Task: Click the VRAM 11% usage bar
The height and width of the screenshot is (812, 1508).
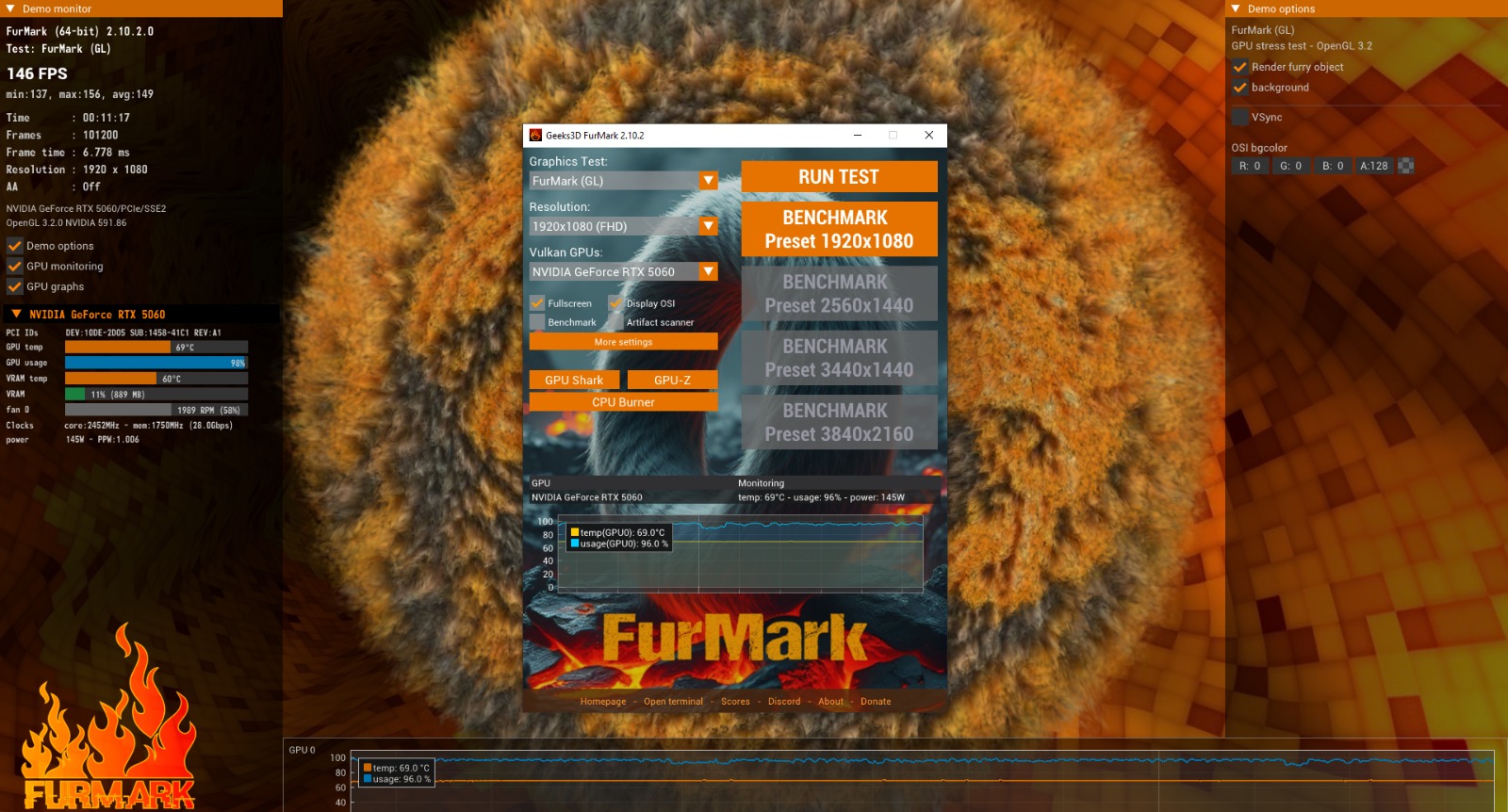Action: 156,395
